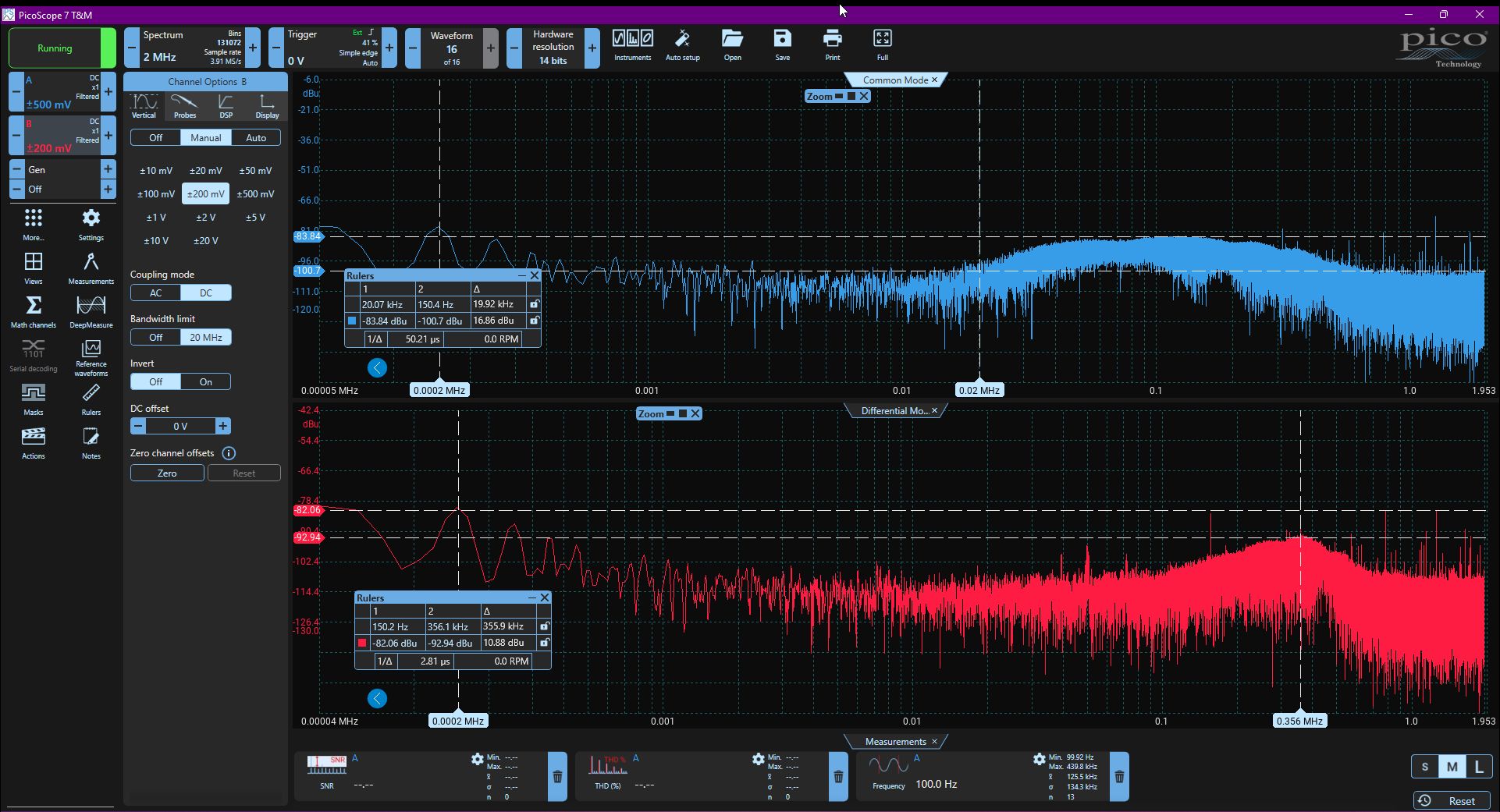Open the Settings gear in sidebar
The height and width of the screenshot is (812, 1500).
click(x=91, y=225)
